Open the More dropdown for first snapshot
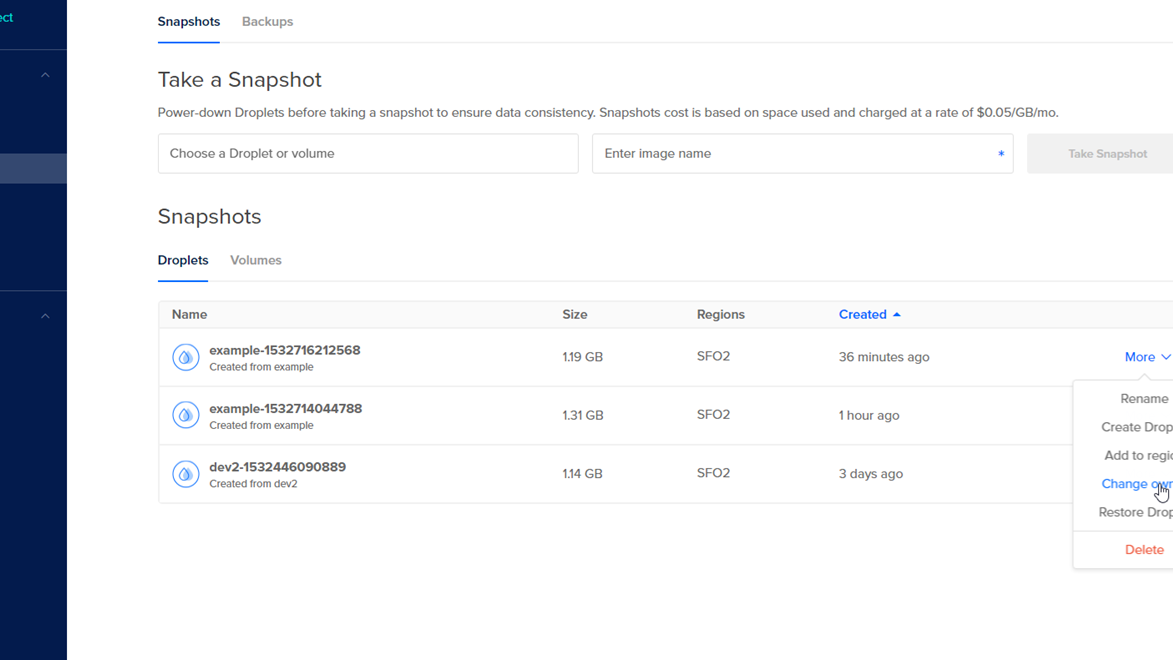The height and width of the screenshot is (660, 1173). [x=1146, y=357]
